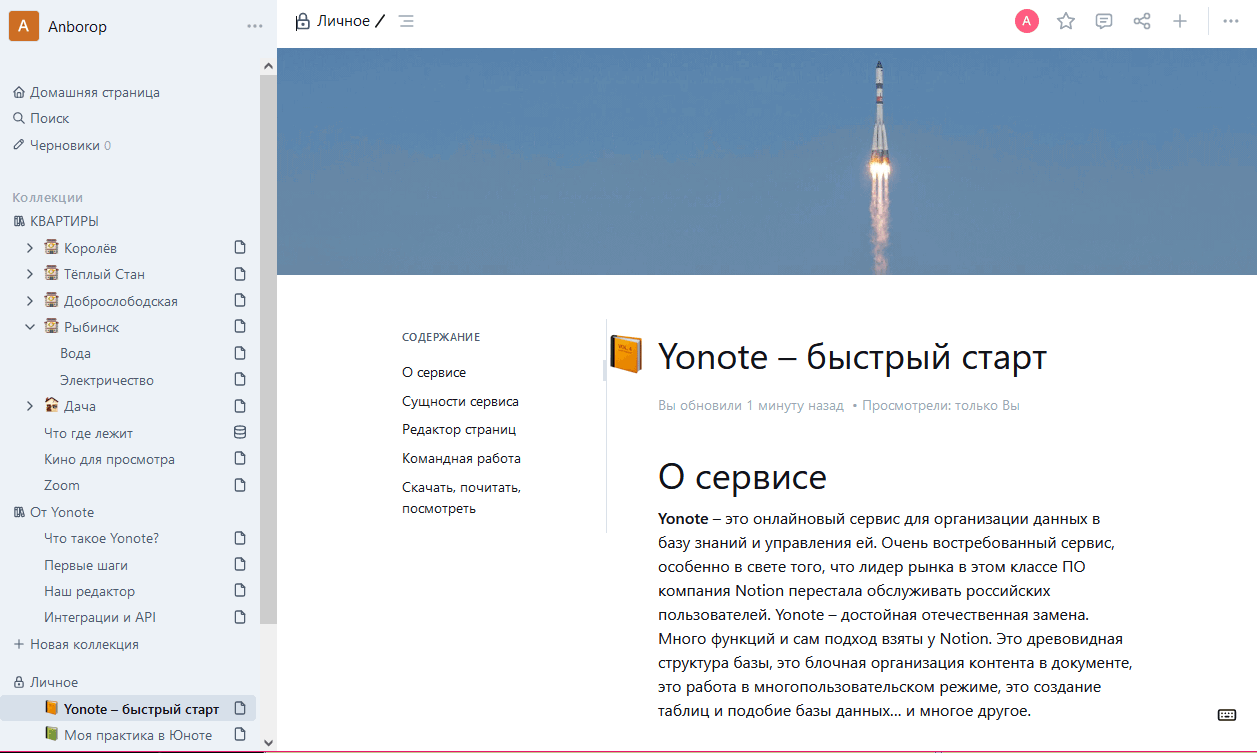Click page icon next to Электричество

click(x=240, y=379)
